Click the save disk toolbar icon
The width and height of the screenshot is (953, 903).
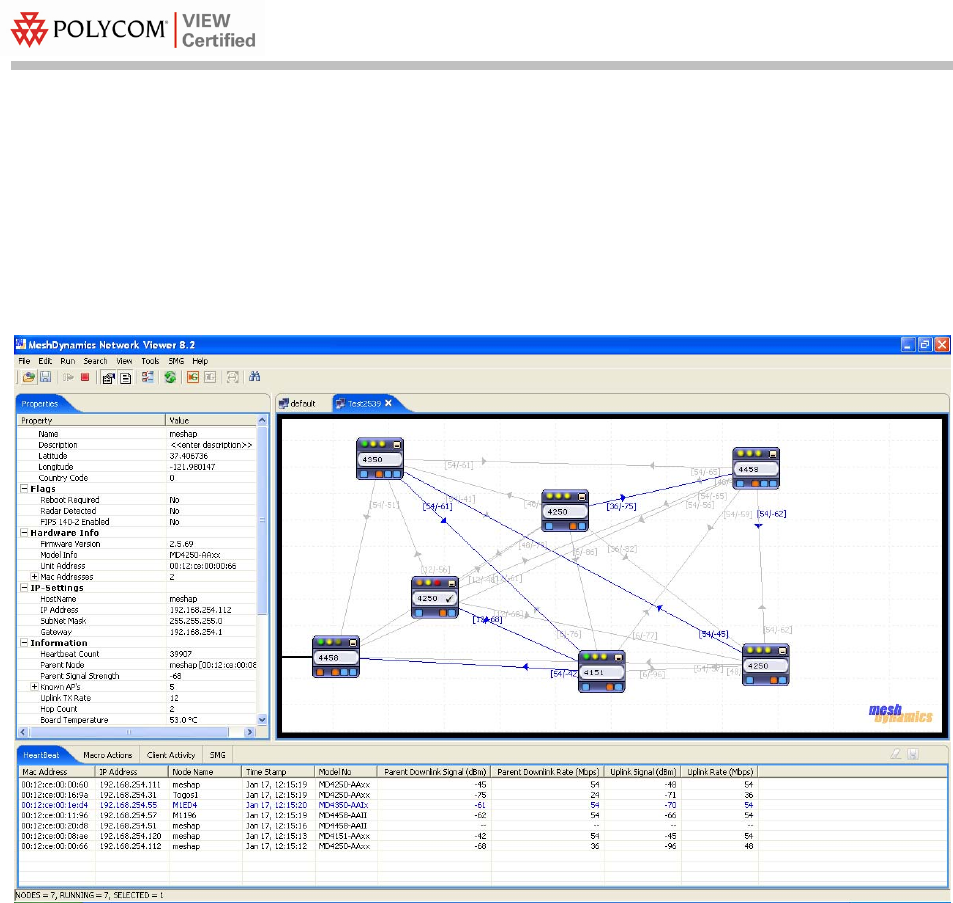click(45, 377)
